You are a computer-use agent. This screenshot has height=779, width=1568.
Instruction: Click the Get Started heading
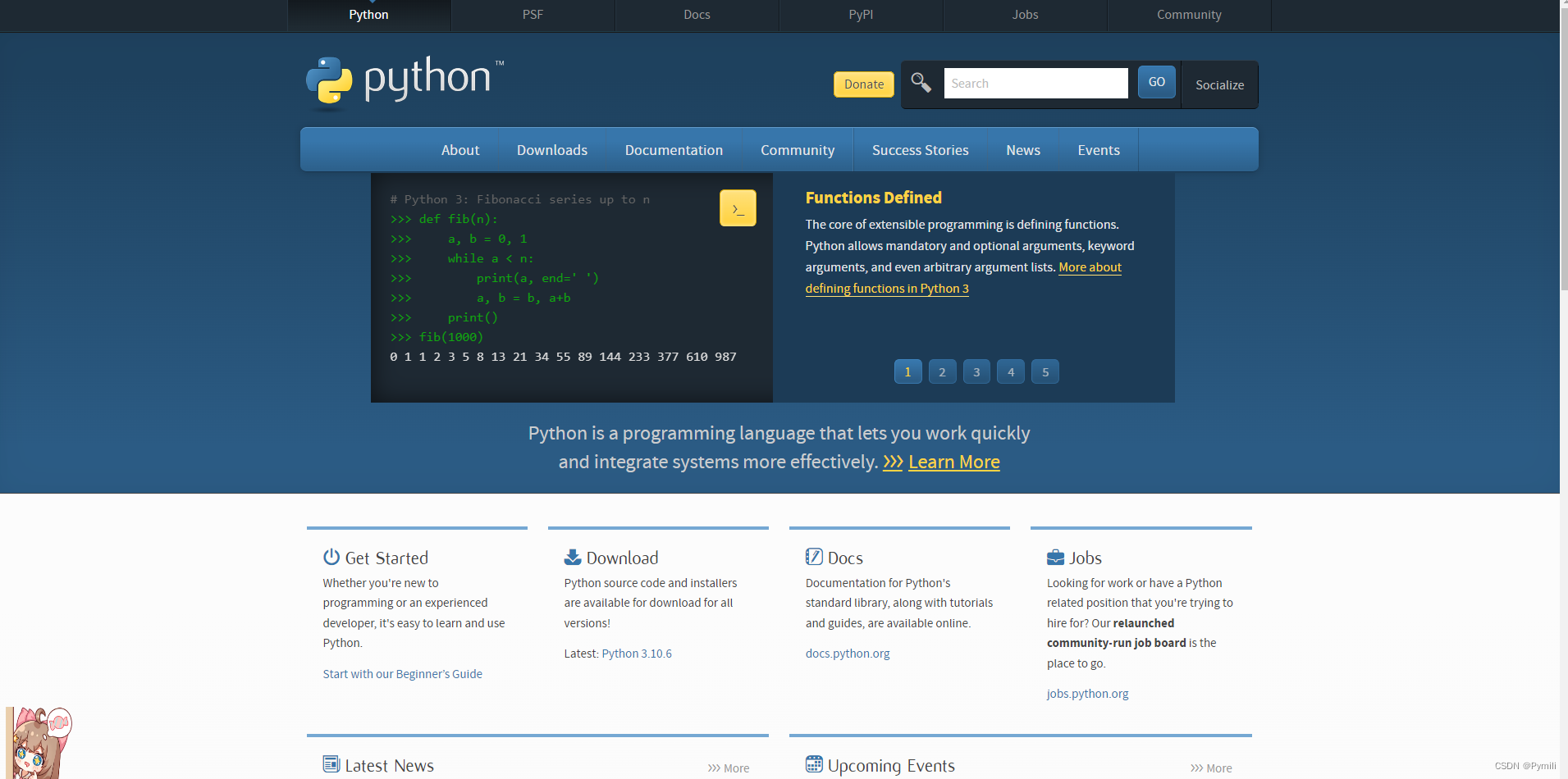(386, 558)
